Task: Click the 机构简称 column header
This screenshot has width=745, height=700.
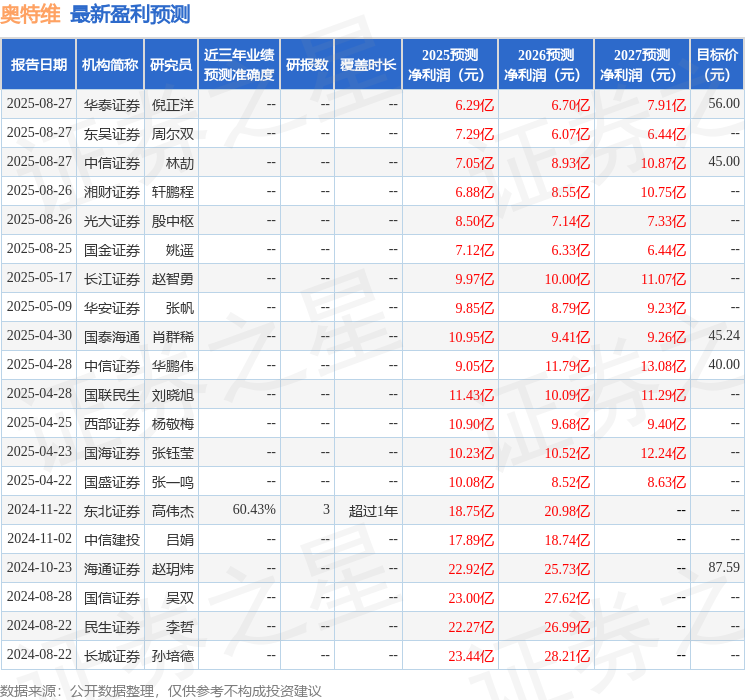Action: point(110,65)
